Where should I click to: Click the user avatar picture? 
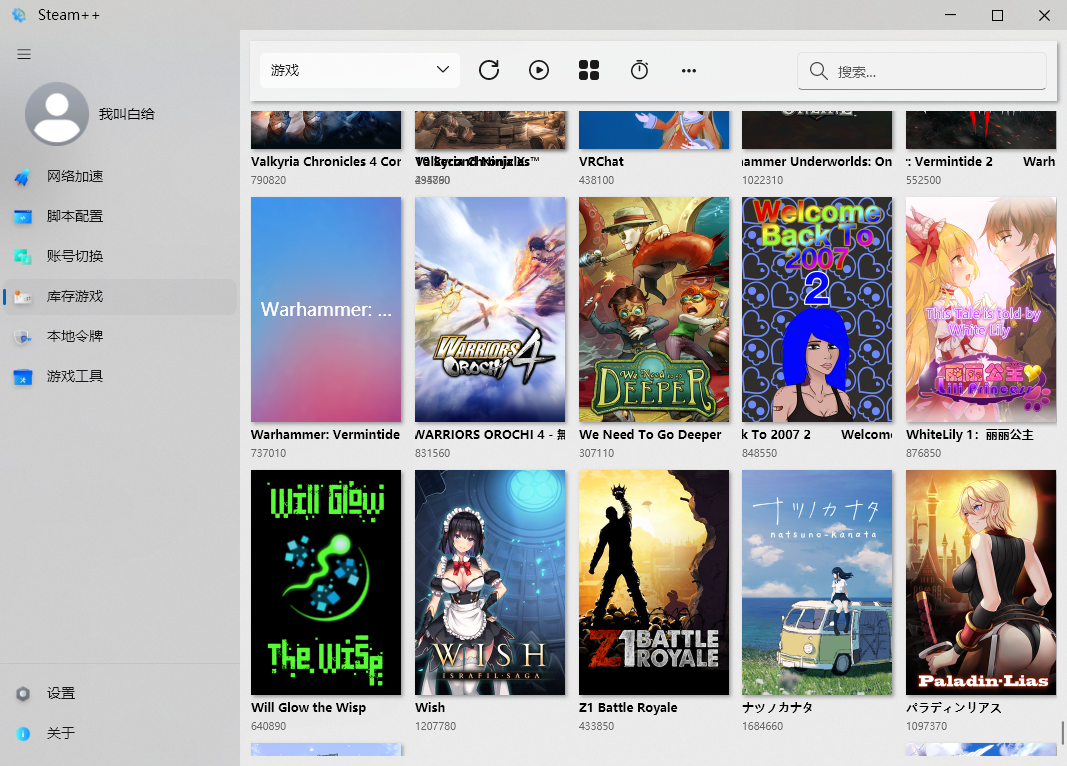tap(57, 114)
